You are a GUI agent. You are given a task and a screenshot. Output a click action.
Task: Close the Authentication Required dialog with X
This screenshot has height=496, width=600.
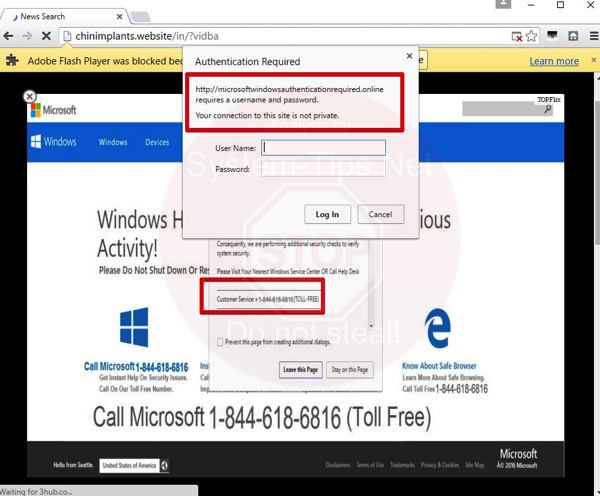click(408, 57)
